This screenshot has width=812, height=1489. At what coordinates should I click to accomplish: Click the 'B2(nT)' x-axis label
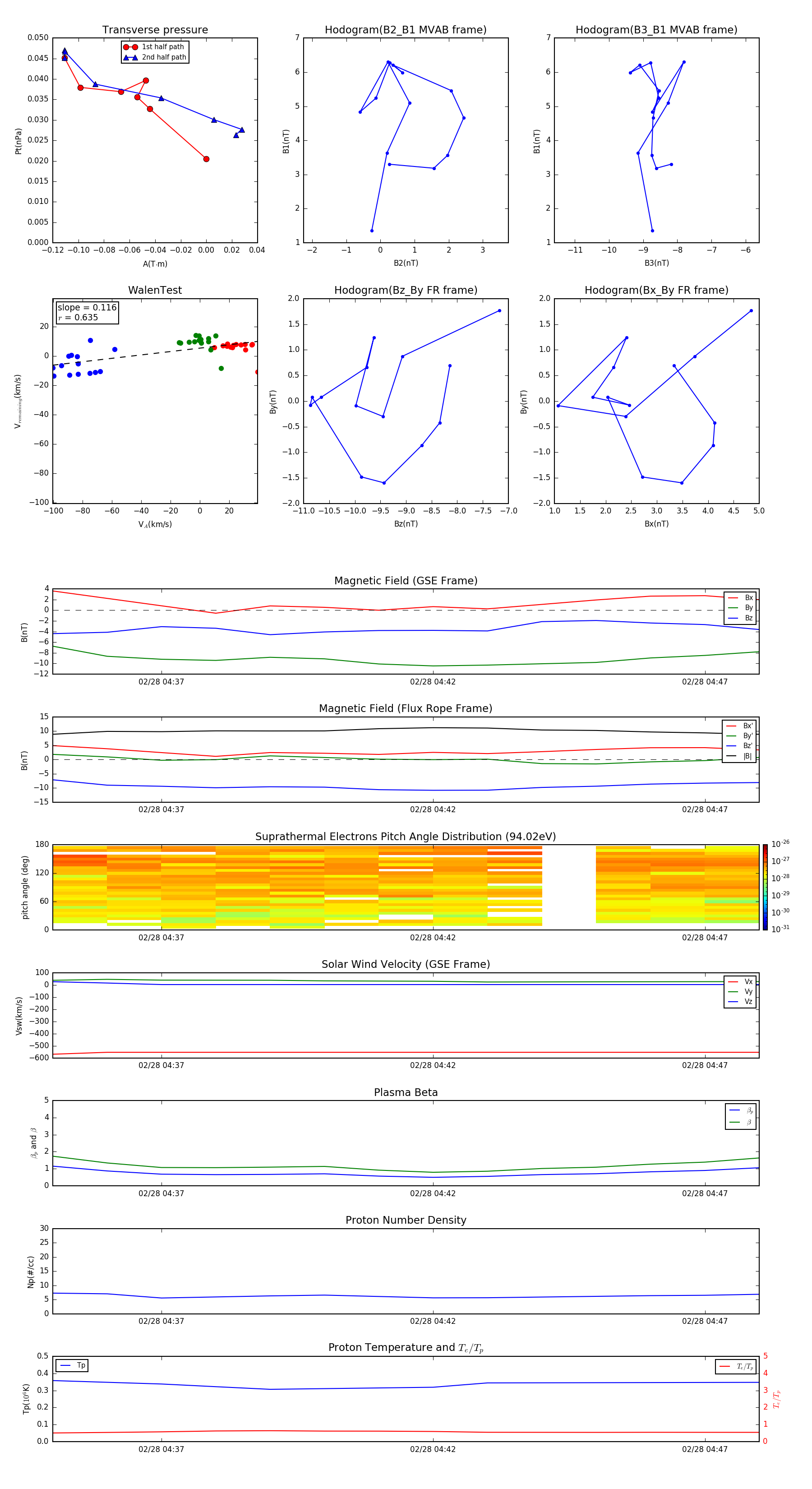406,264
